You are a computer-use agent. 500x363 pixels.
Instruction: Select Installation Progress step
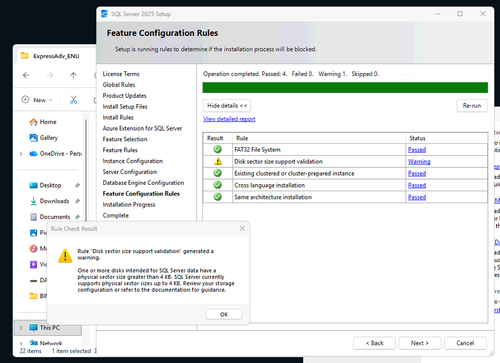pyautogui.click(x=129, y=205)
